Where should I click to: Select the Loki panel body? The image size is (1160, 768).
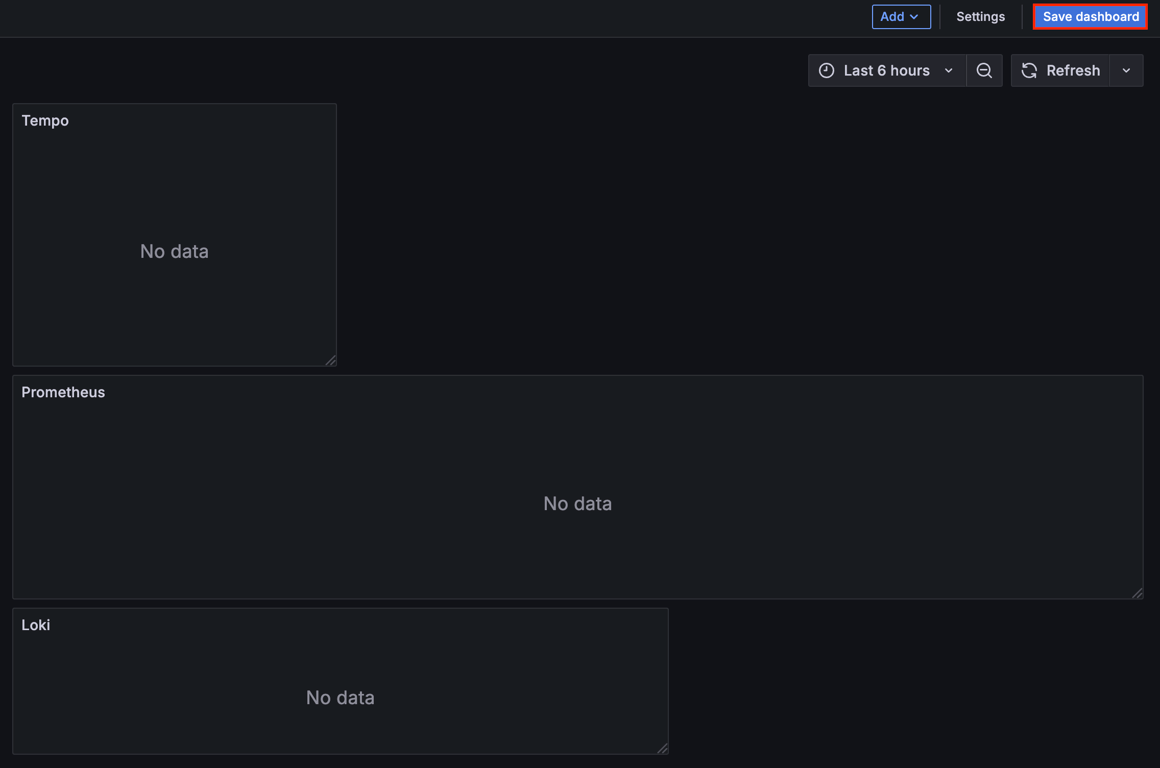(340, 697)
